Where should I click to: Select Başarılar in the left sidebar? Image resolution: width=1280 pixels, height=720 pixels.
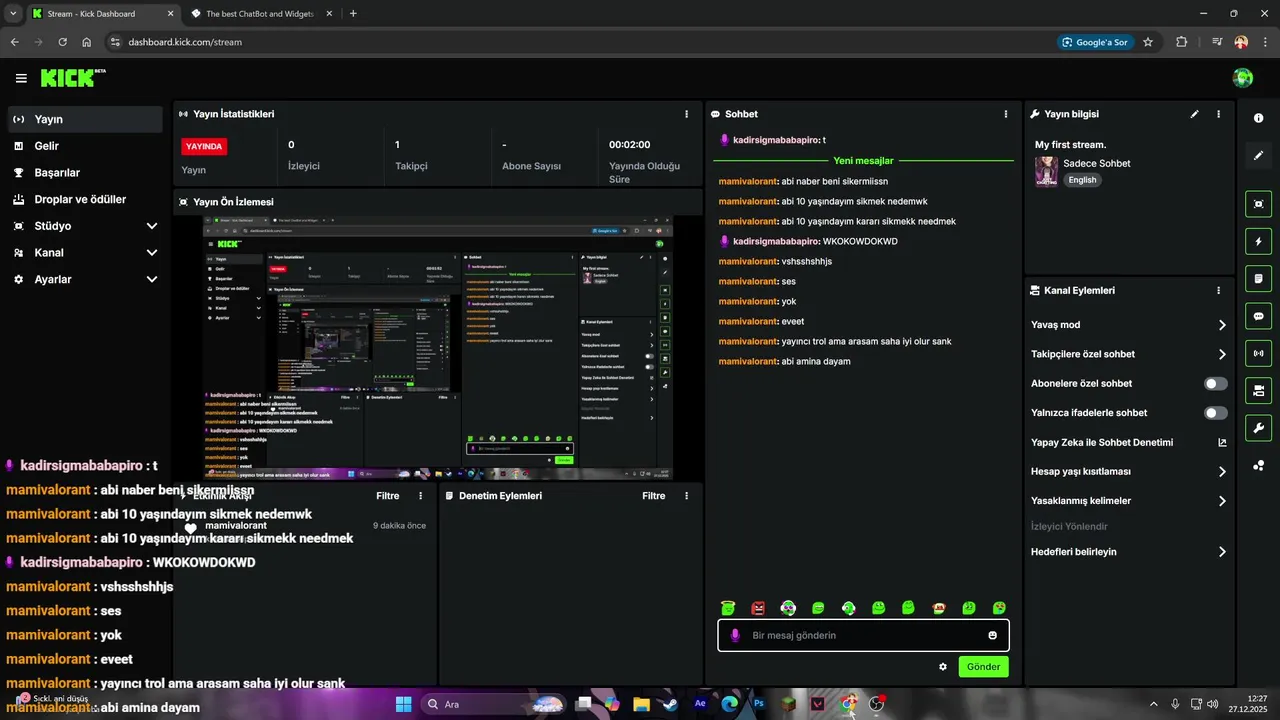point(86,172)
